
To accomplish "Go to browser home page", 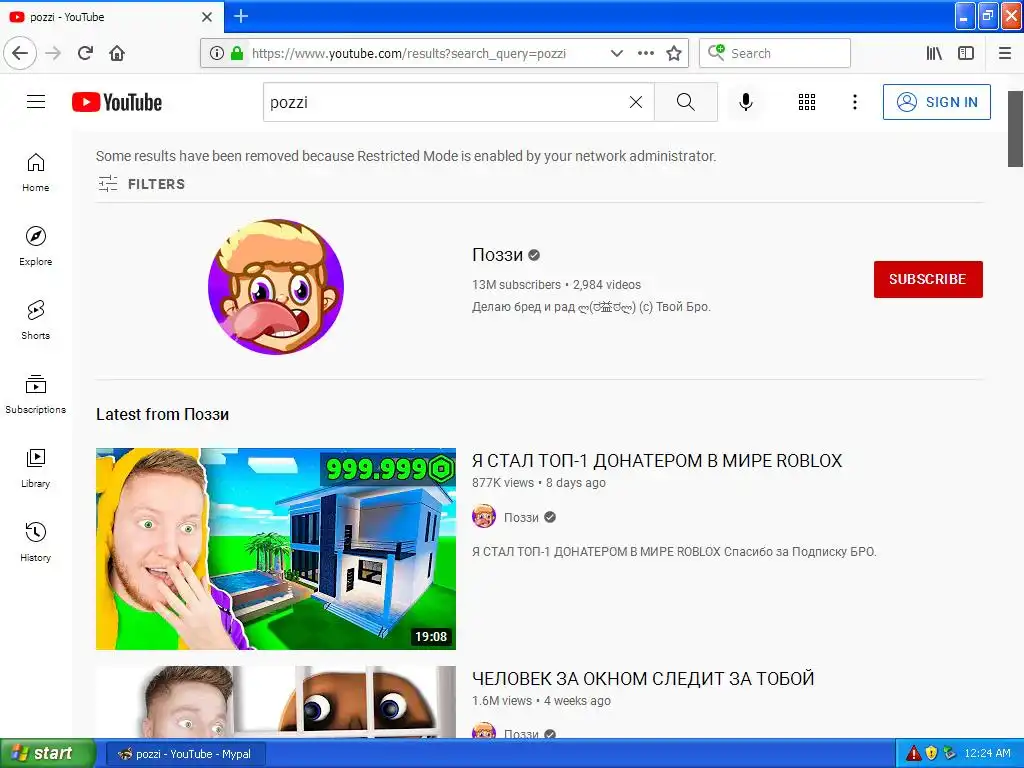I will (x=117, y=53).
